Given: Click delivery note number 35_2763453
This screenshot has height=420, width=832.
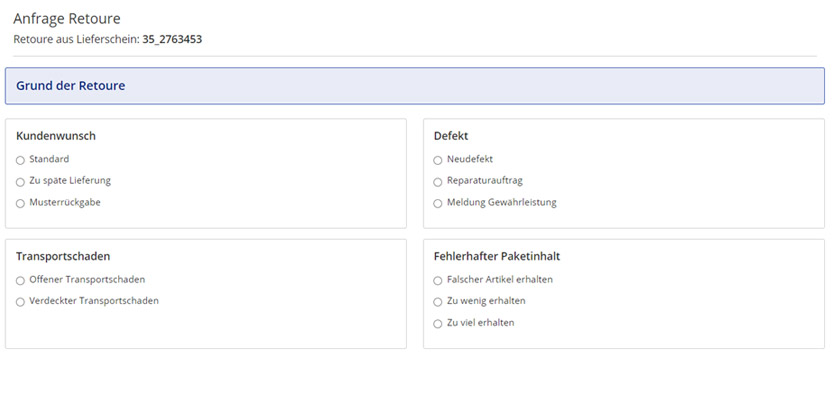Looking at the screenshot, I should coord(172,40).
